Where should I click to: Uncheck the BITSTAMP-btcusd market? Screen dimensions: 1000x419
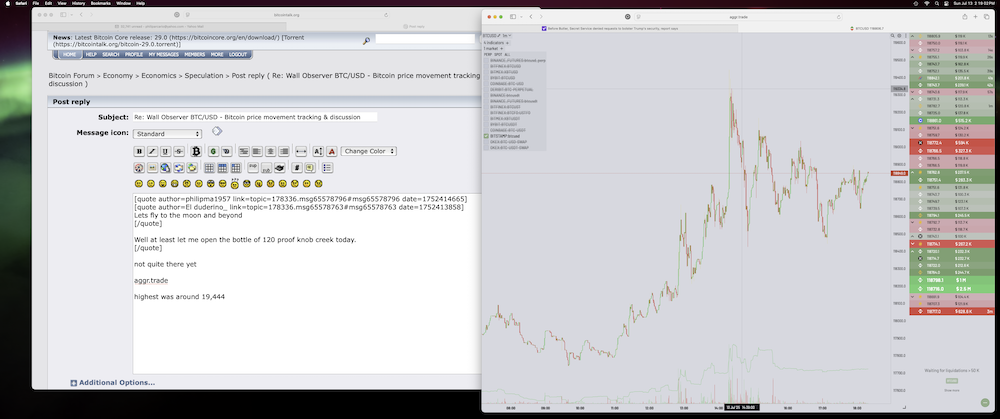click(487, 136)
